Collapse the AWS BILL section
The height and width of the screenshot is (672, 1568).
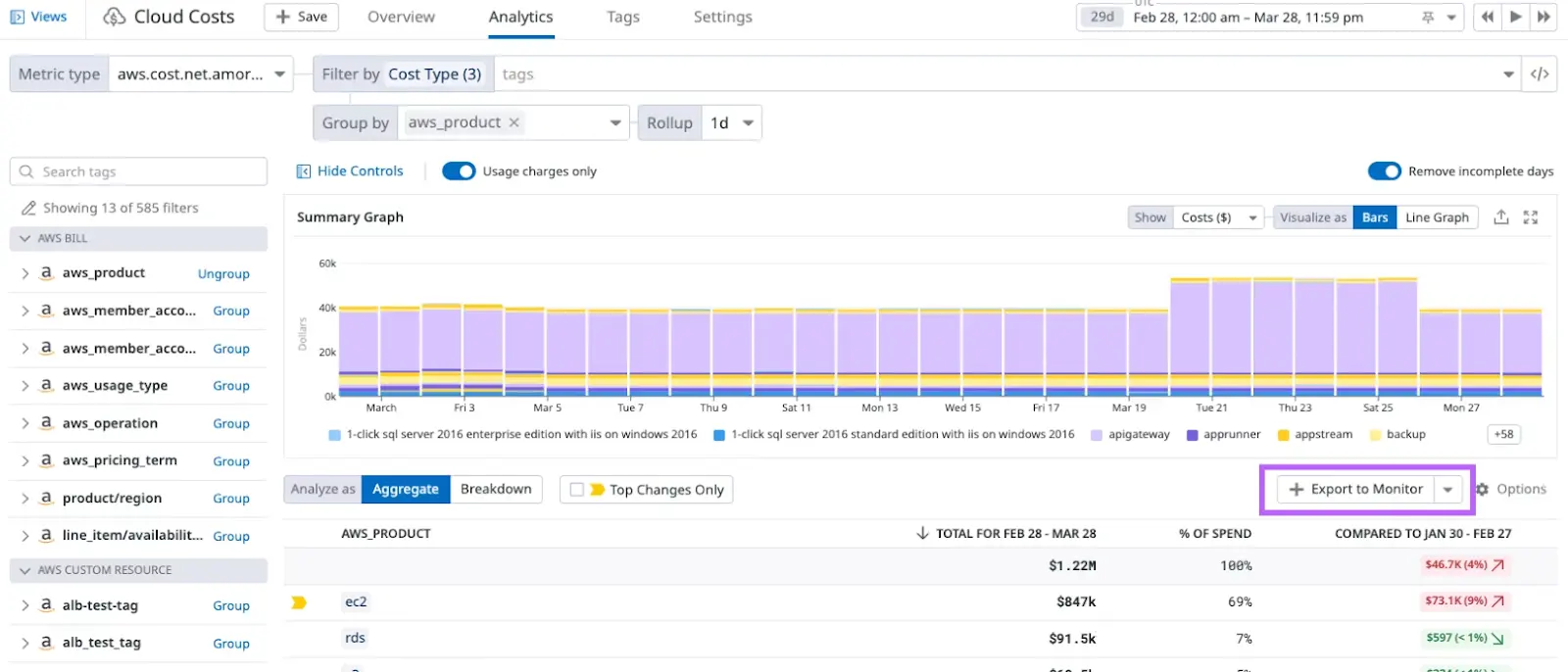pos(24,238)
